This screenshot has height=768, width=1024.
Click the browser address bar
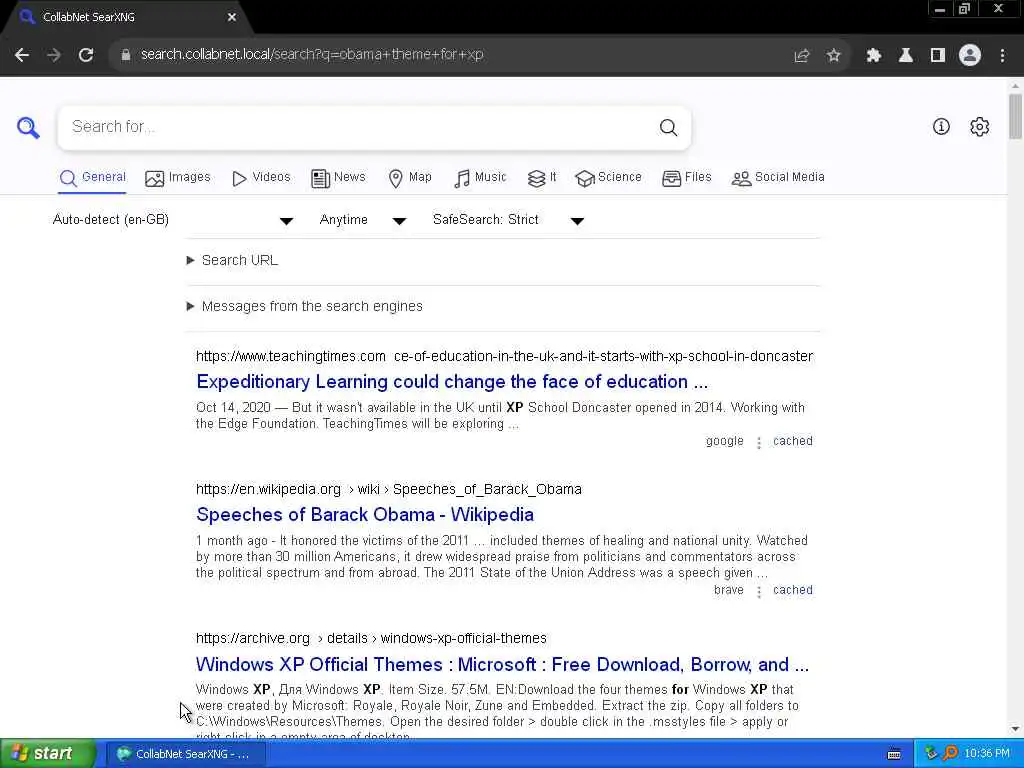457,55
